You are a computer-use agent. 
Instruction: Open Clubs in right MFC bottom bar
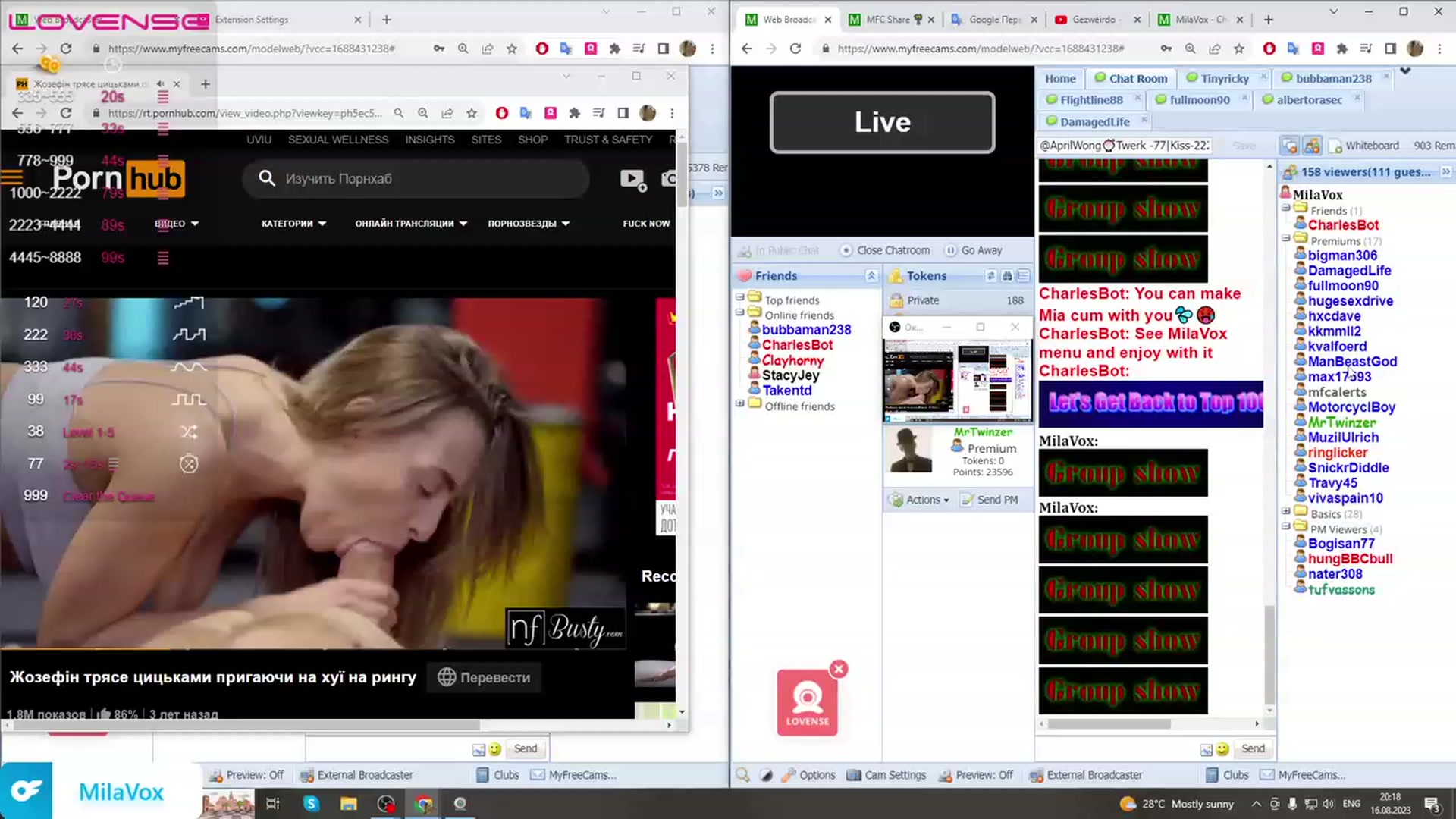(1227, 775)
